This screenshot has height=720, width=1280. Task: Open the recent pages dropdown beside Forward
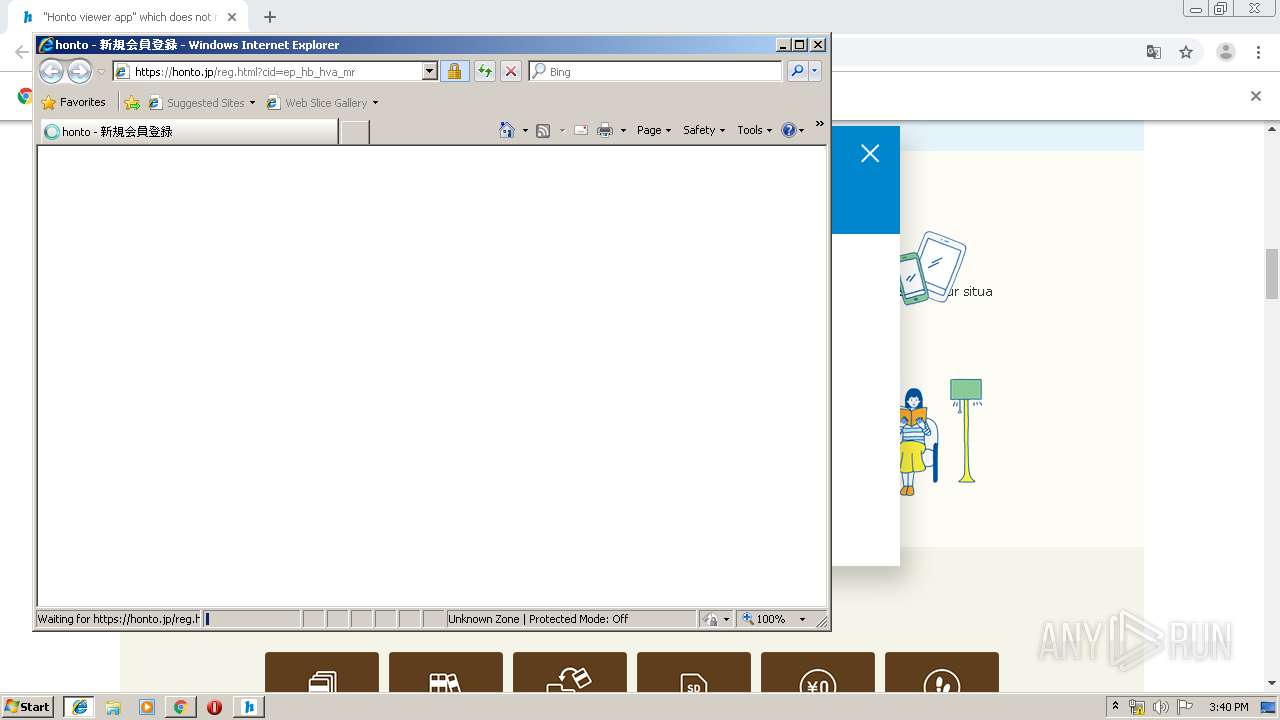(101, 72)
